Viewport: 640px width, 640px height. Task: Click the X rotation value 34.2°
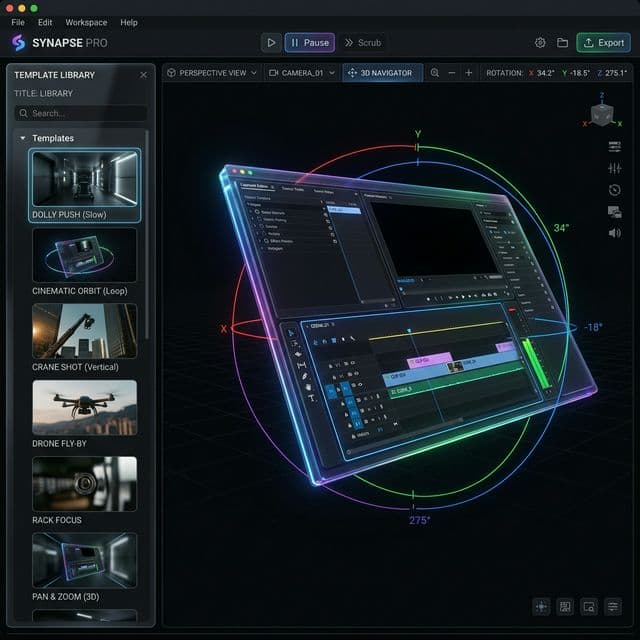(545, 73)
